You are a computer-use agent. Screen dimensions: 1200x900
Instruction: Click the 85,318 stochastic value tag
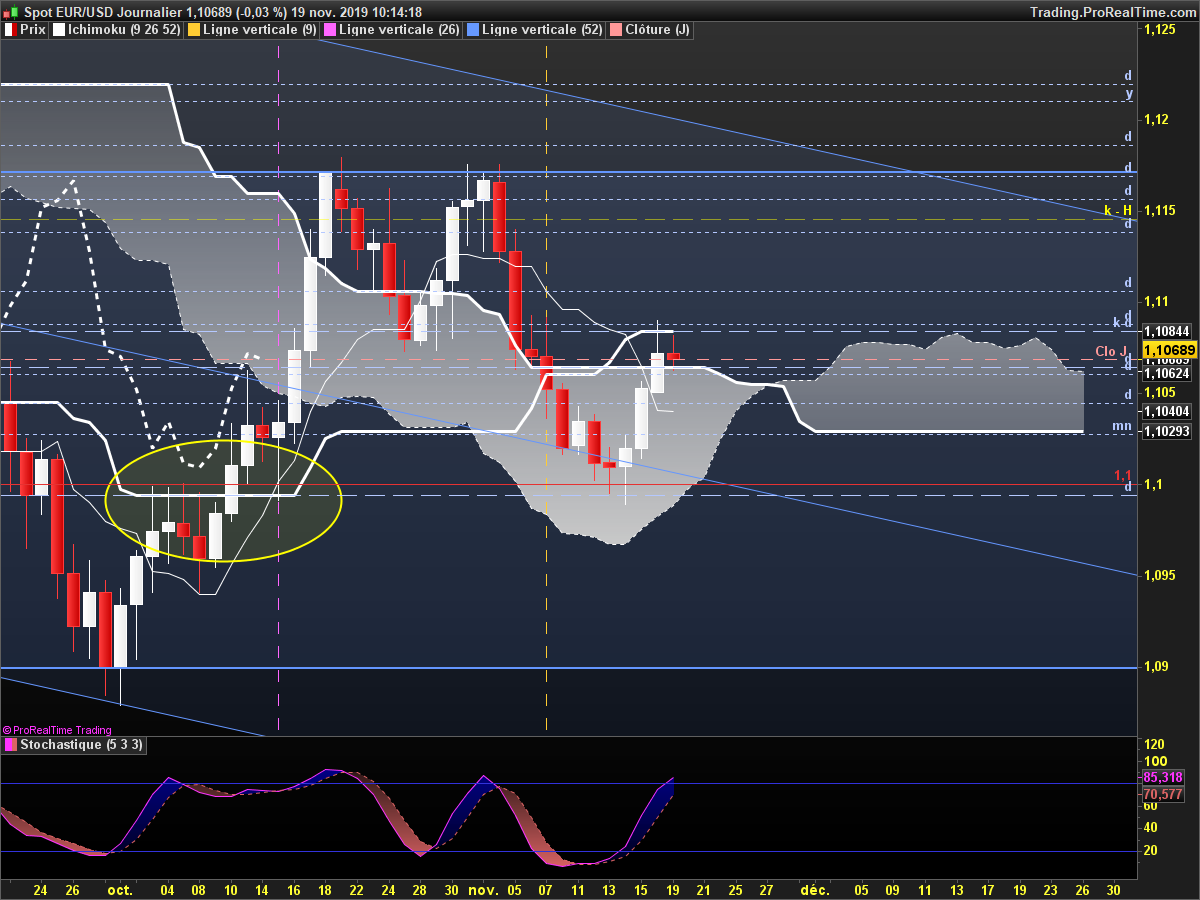[x=1162, y=777]
